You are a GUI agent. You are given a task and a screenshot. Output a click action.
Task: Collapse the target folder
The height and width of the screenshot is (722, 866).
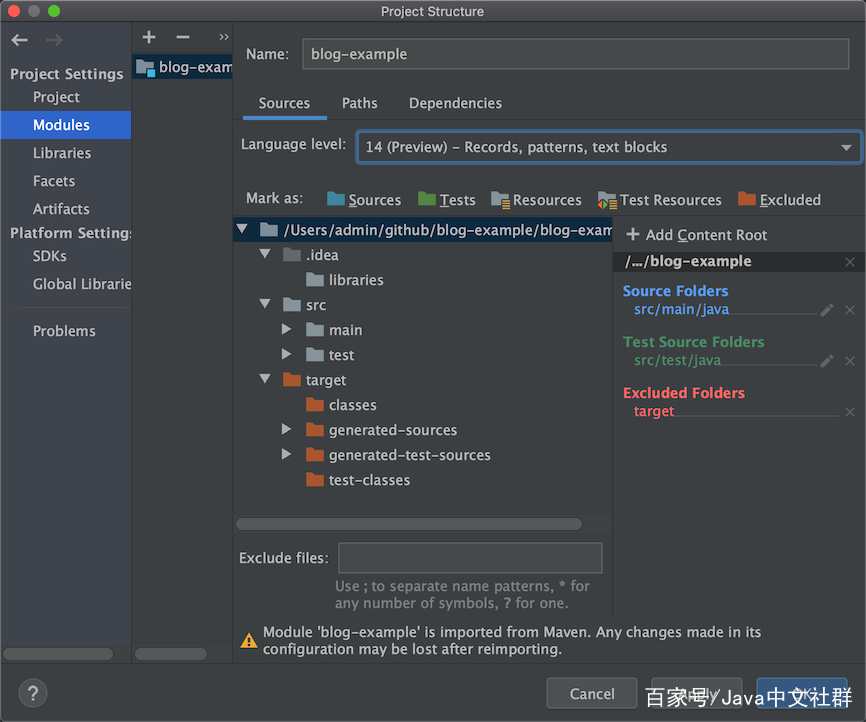pos(265,379)
